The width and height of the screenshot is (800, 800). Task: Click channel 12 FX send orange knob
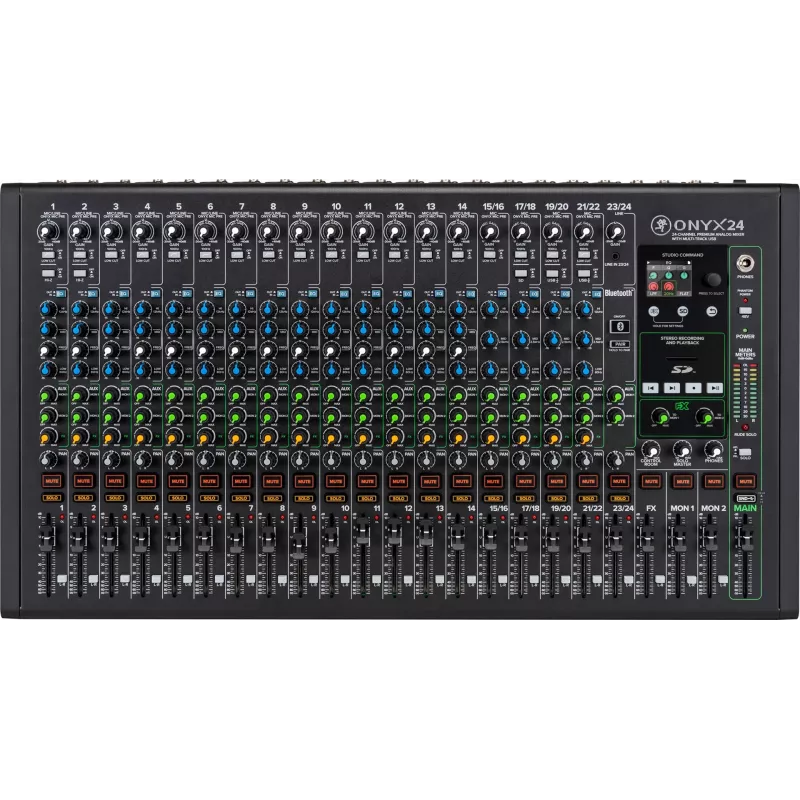coord(394,437)
